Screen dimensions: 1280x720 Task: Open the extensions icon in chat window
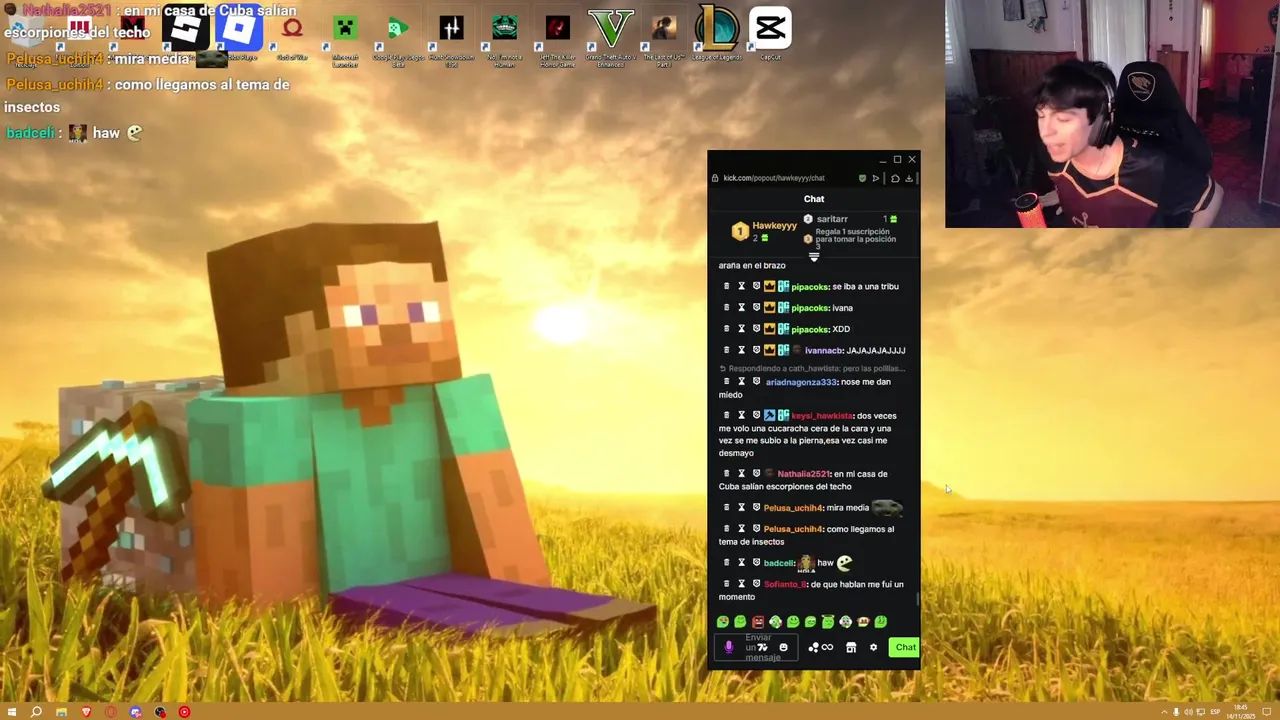(895, 178)
